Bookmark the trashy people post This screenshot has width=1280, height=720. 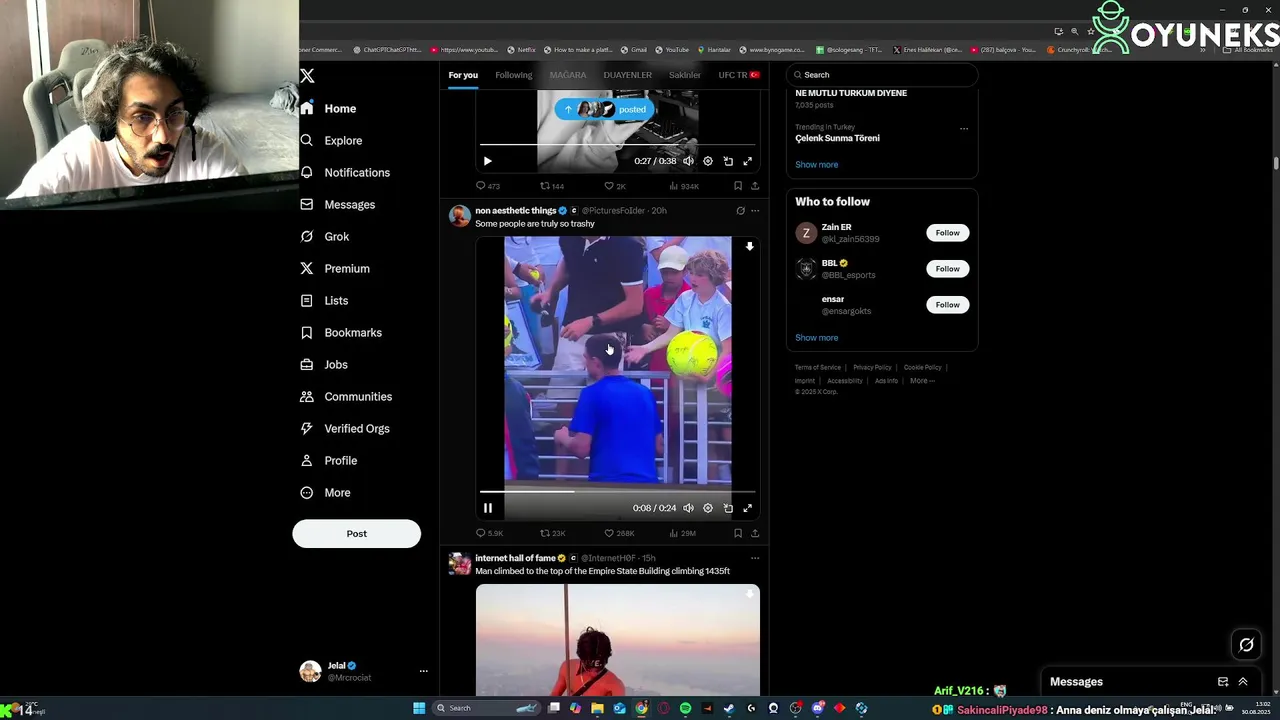pos(738,533)
